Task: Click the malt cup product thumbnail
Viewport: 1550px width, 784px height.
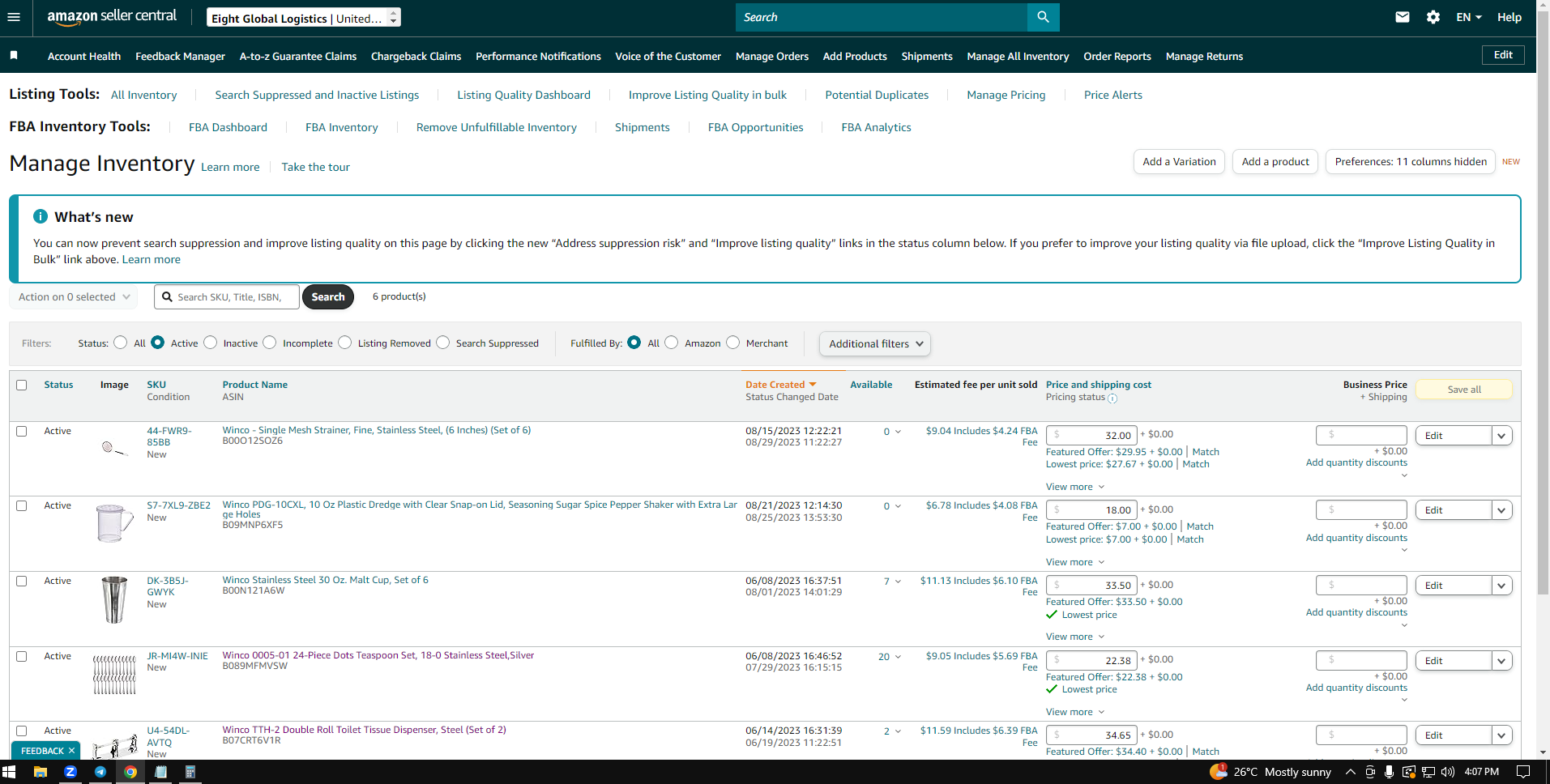Action: pyautogui.click(x=114, y=599)
